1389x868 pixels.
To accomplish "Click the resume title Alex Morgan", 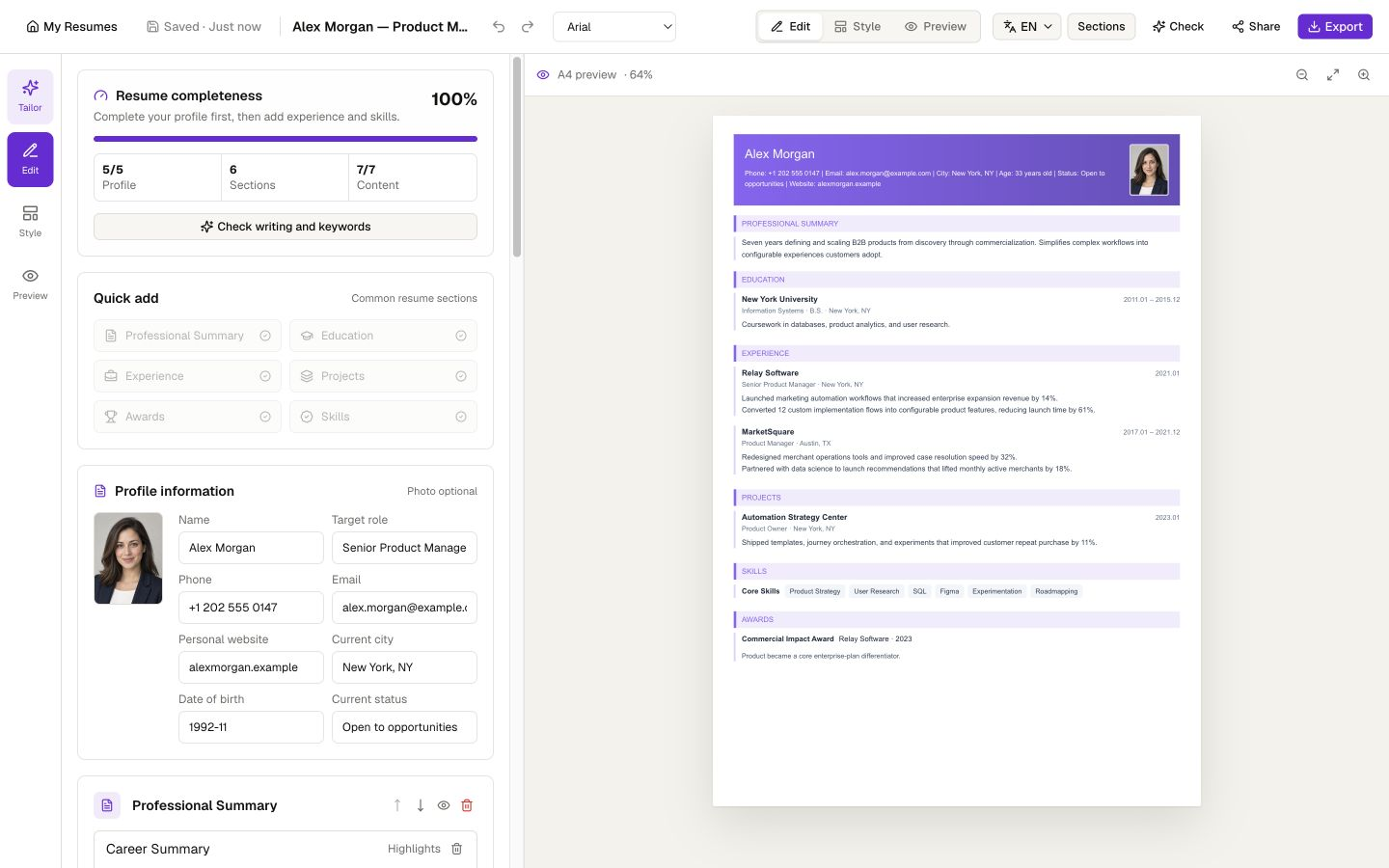I will [380, 27].
